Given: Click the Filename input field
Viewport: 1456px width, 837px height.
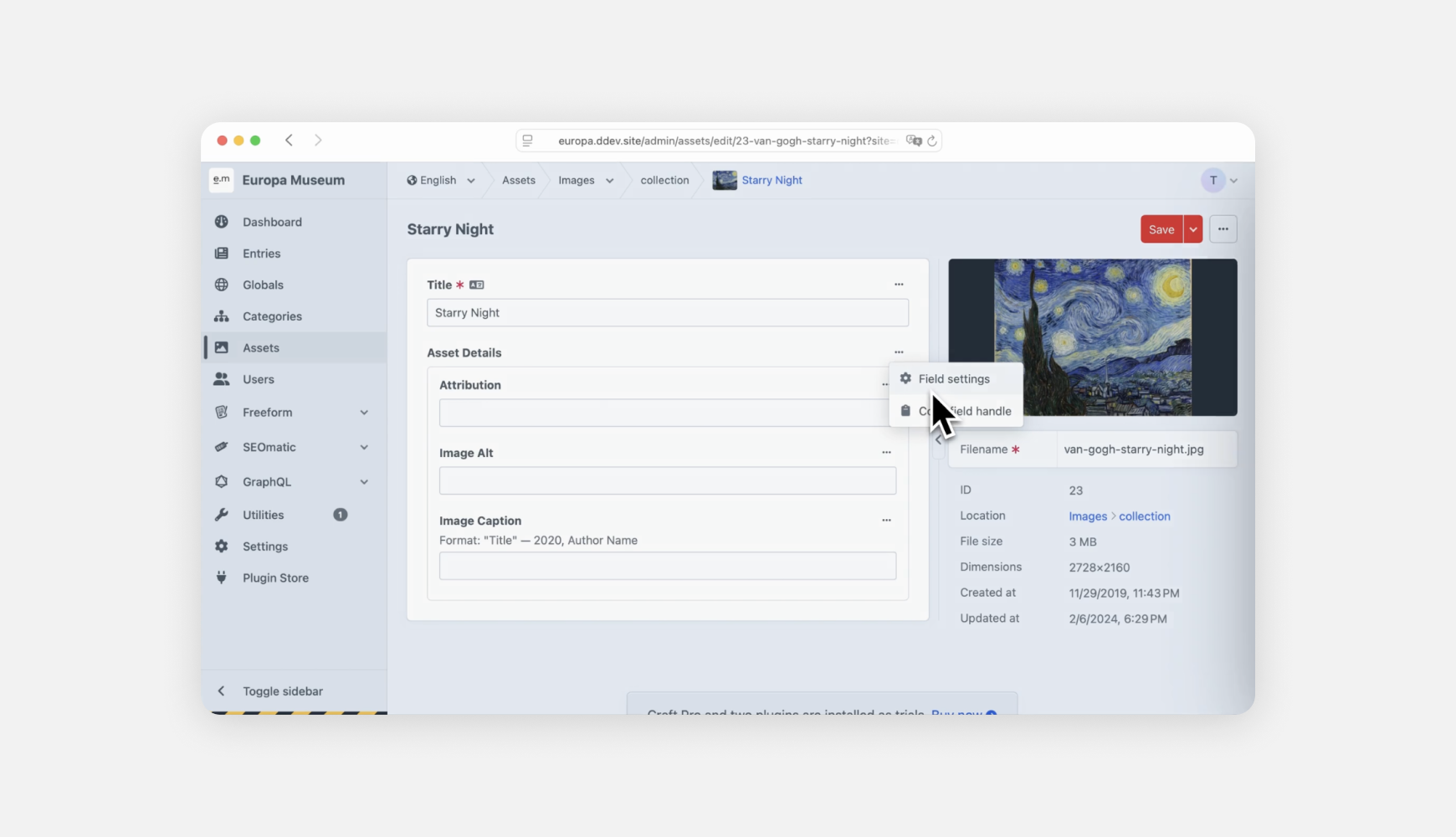Looking at the screenshot, I should coord(1146,449).
